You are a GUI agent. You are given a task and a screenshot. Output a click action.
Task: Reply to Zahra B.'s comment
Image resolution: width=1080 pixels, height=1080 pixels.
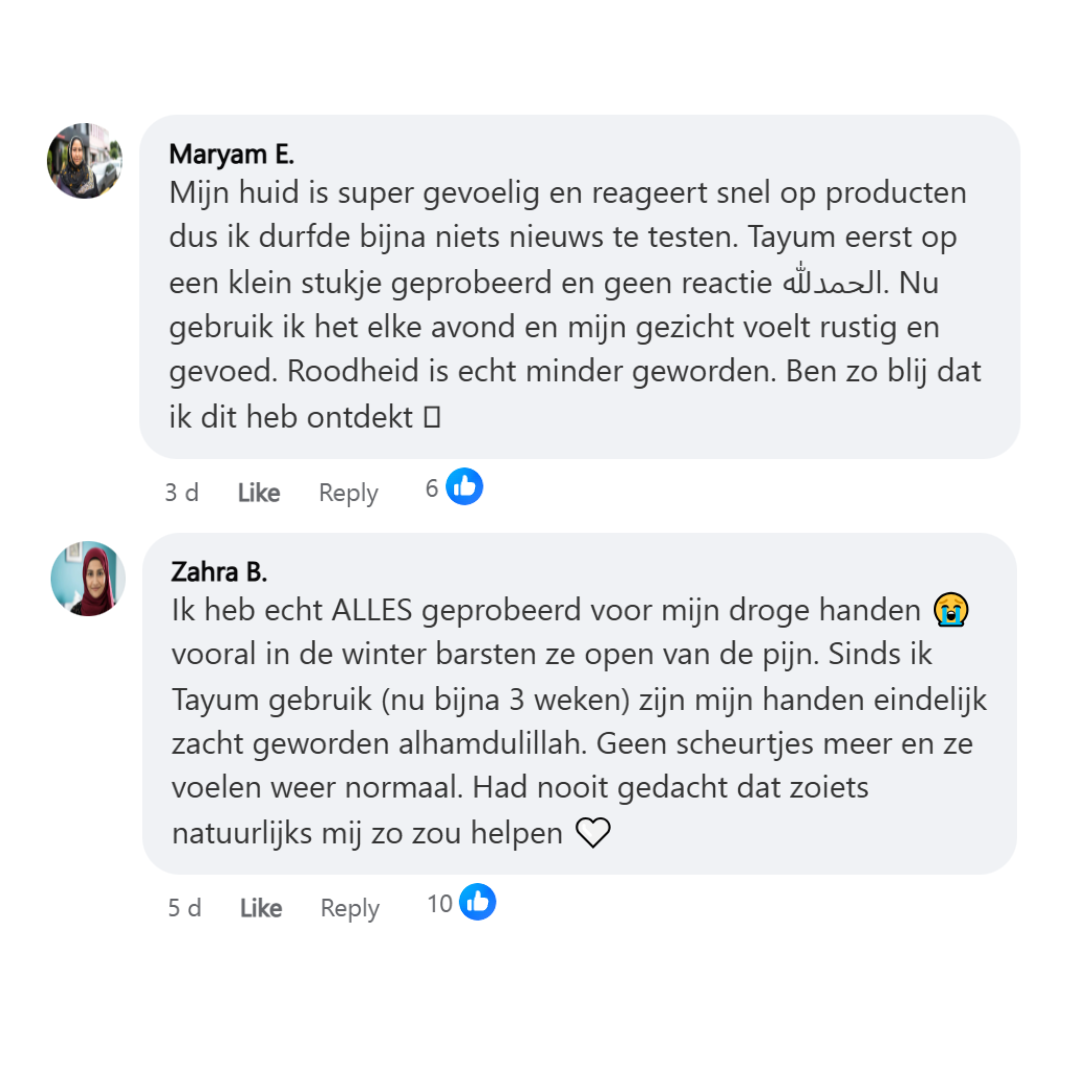point(350,908)
